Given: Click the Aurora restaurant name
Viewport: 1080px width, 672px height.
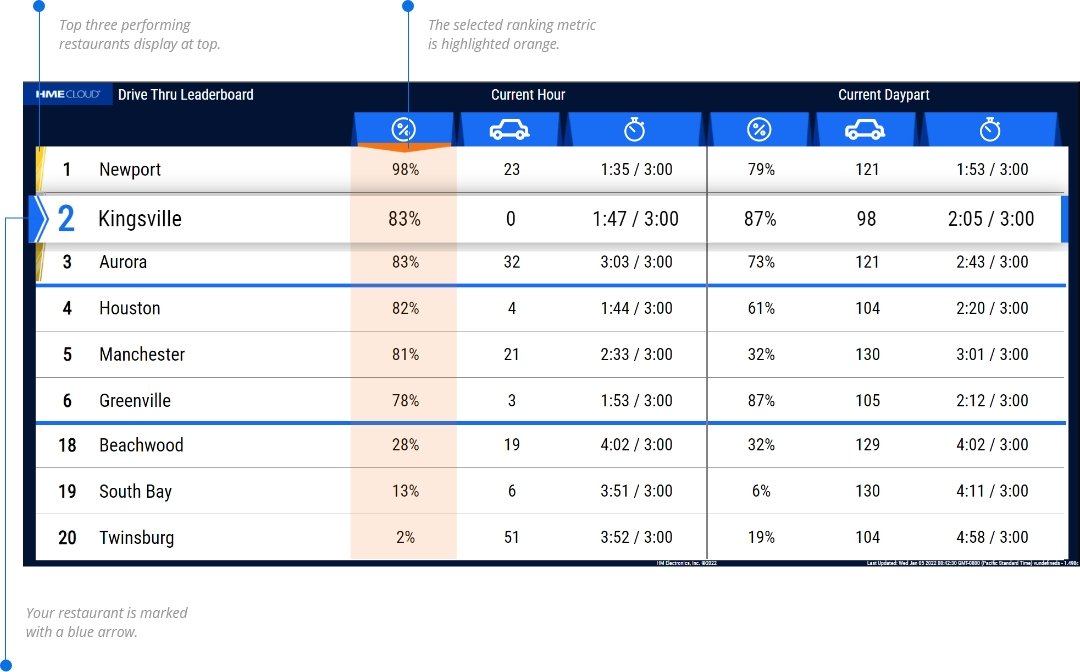Looking at the screenshot, I should (x=123, y=262).
